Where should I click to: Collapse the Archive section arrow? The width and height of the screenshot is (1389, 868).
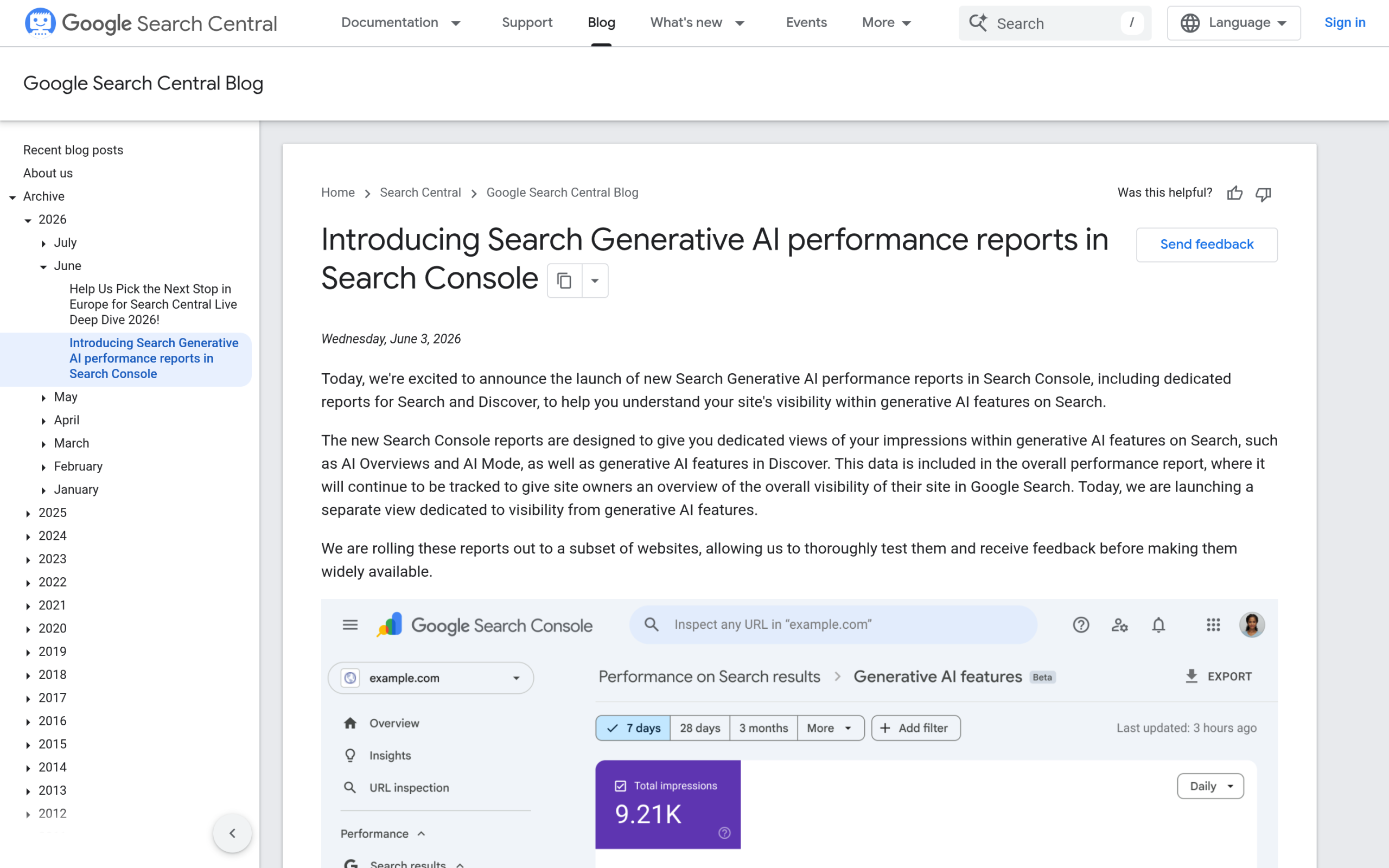pyautogui.click(x=12, y=197)
